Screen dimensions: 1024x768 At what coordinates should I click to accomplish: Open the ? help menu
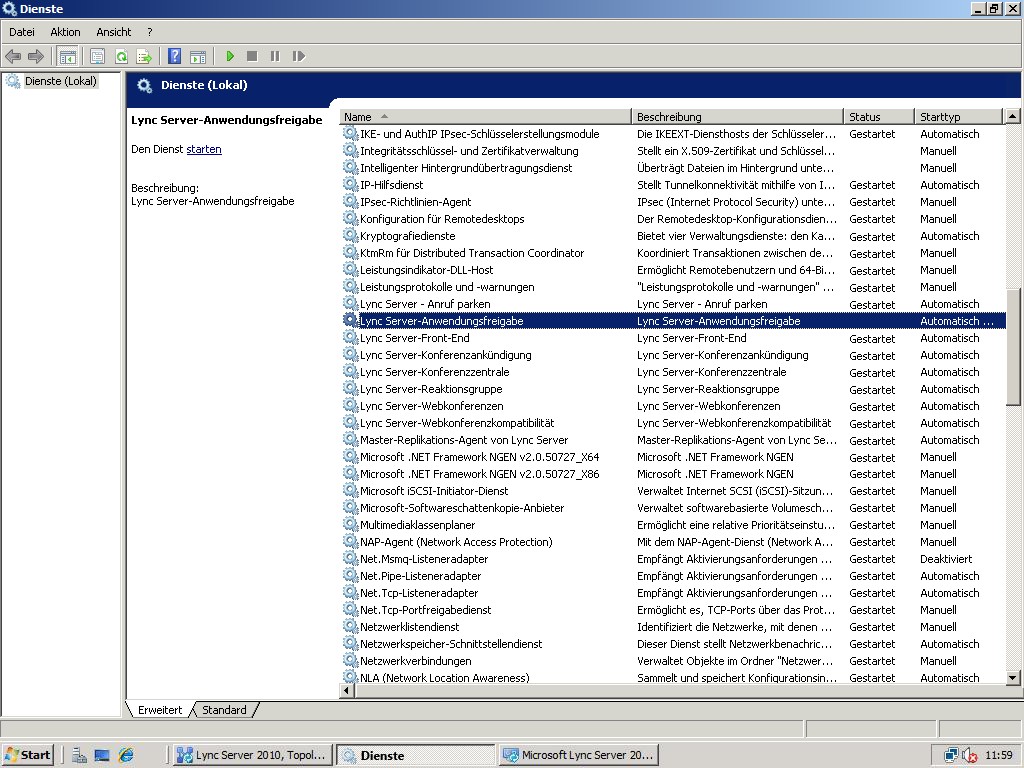tap(150, 32)
